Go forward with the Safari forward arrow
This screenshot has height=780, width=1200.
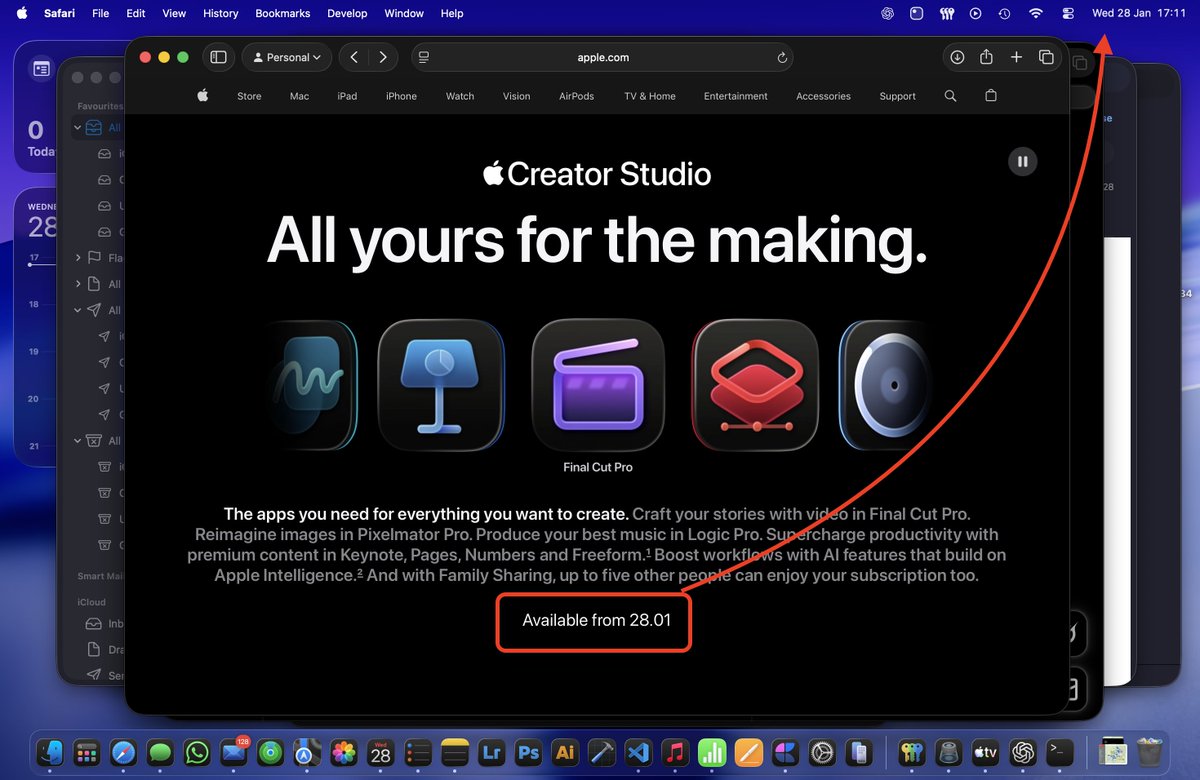tap(383, 57)
